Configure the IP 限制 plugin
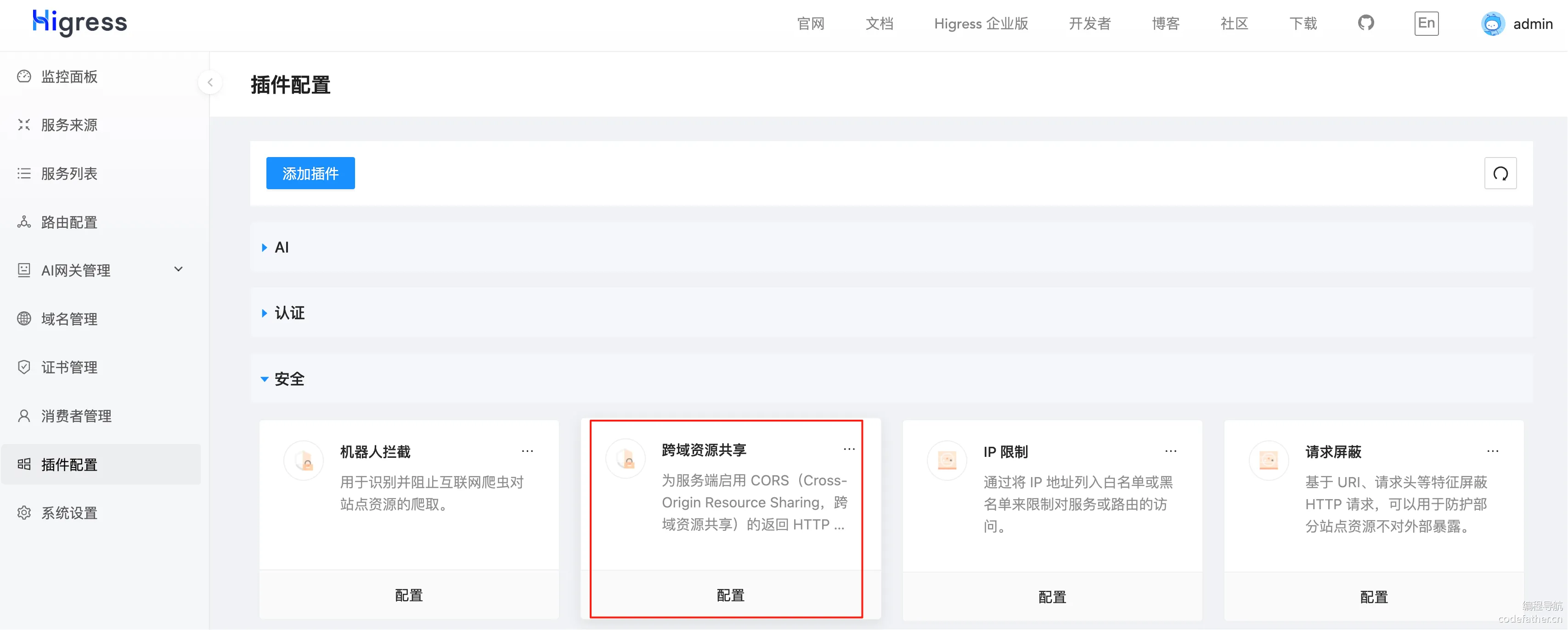This screenshot has height=630, width=1568. tap(1052, 597)
